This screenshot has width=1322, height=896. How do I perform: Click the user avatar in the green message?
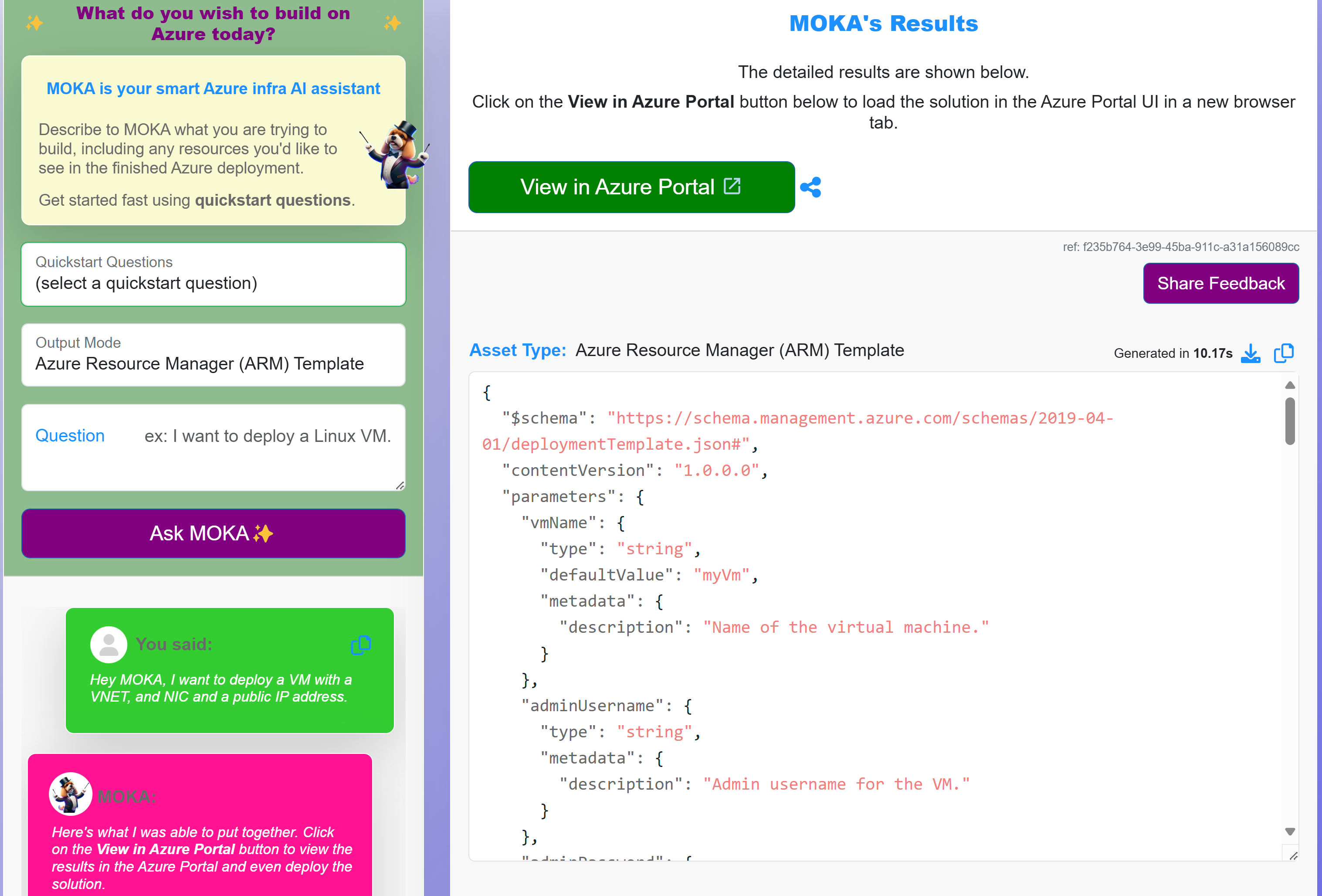[108, 645]
